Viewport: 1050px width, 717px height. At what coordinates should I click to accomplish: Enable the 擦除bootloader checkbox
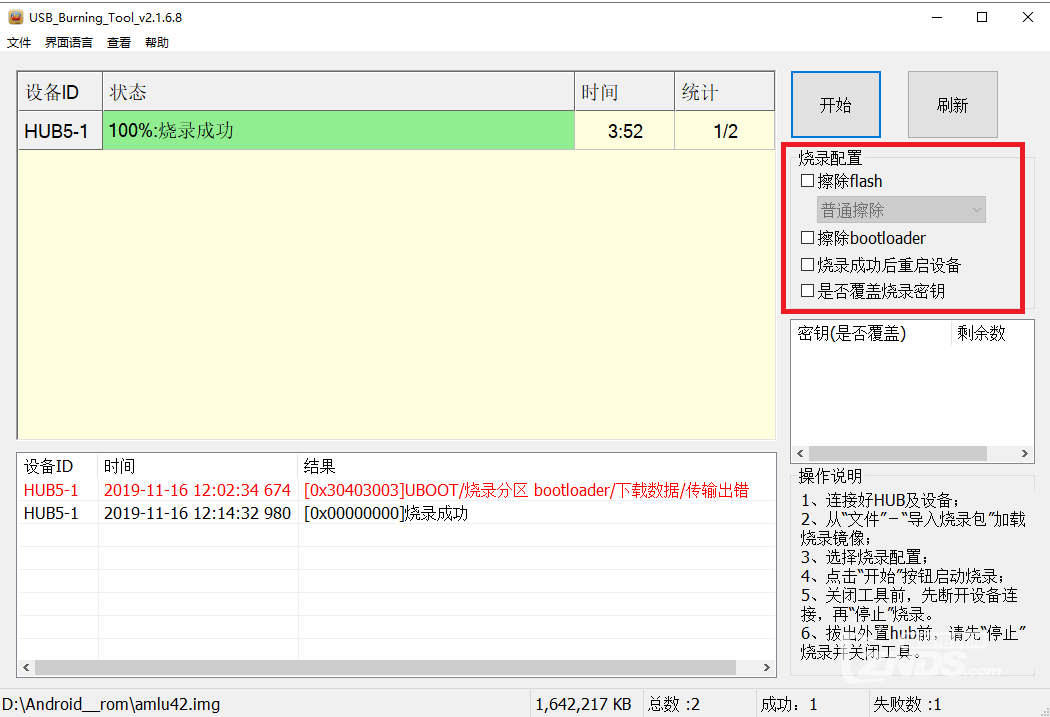[x=808, y=238]
